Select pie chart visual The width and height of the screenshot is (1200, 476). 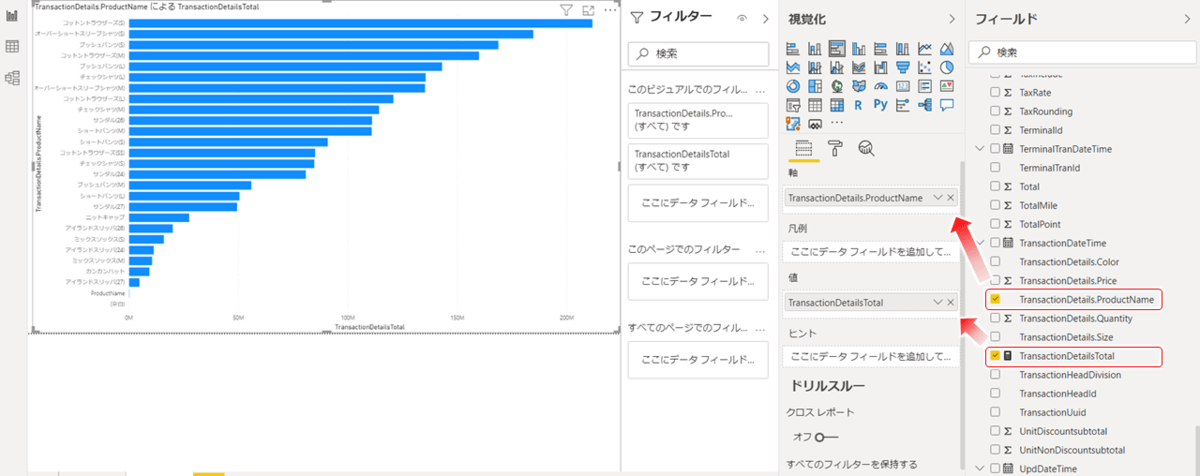947,67
